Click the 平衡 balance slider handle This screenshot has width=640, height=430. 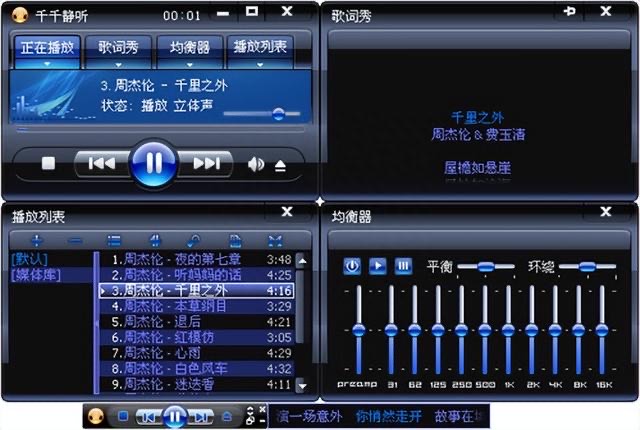pos(488,266)
